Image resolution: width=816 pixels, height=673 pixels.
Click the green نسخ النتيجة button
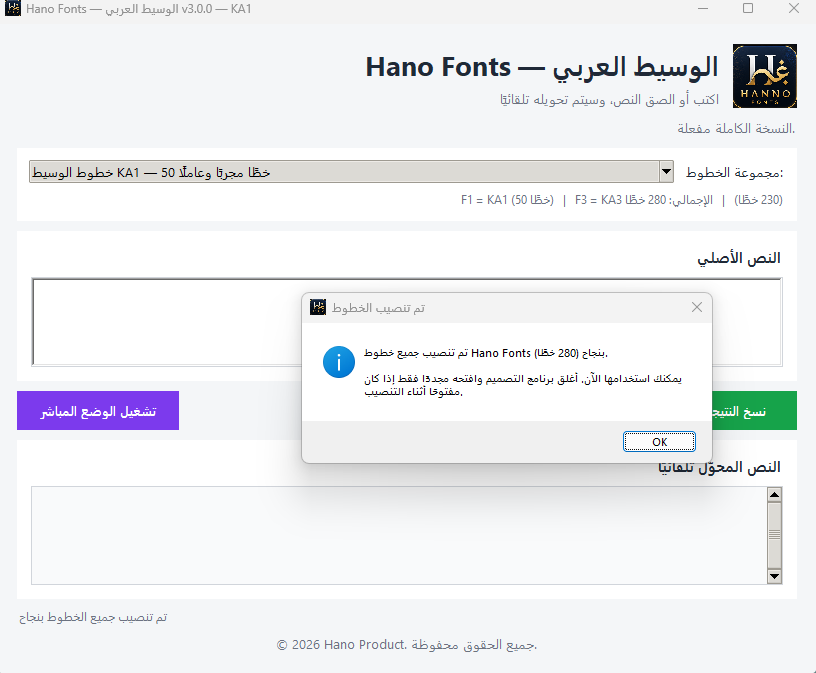click(x=754, y=411)
